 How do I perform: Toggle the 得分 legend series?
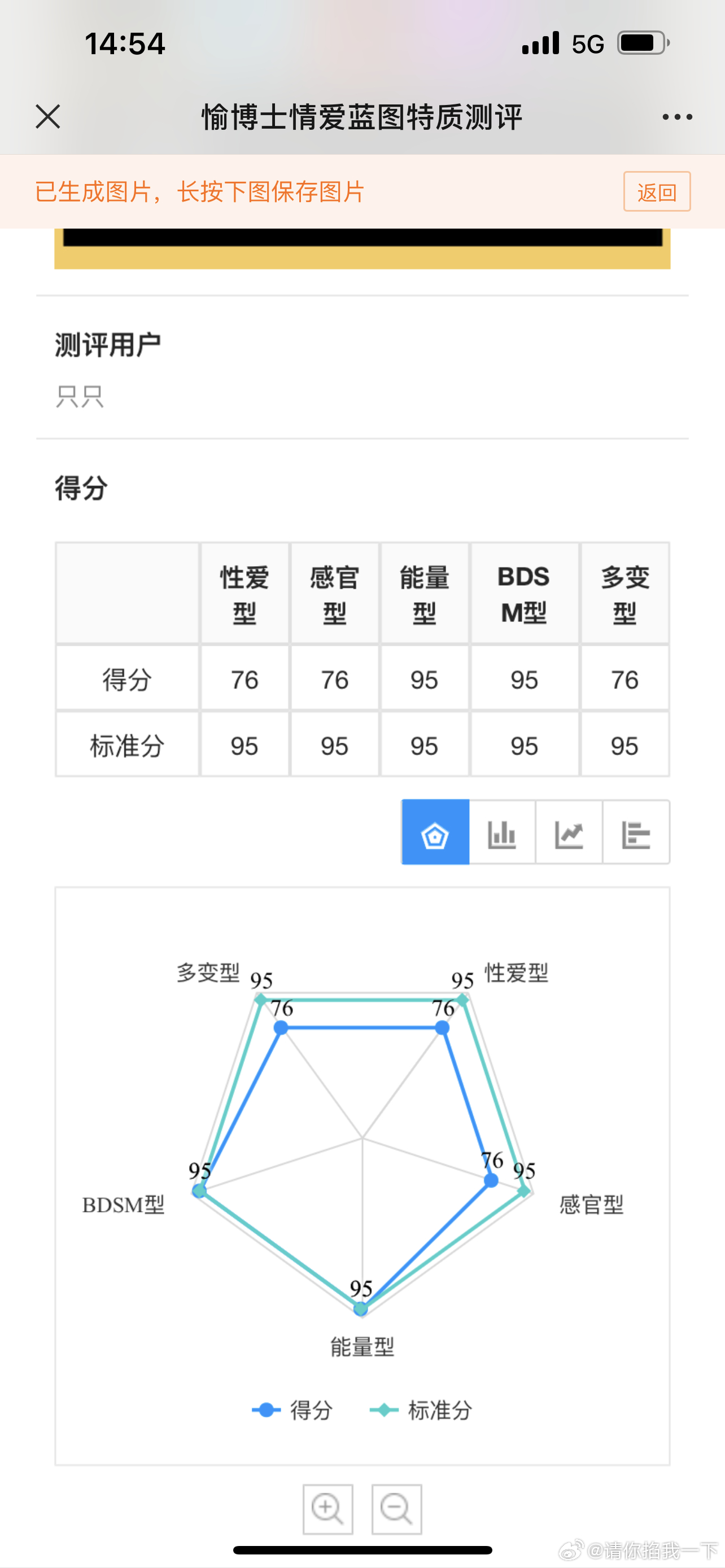(292, 1411)
